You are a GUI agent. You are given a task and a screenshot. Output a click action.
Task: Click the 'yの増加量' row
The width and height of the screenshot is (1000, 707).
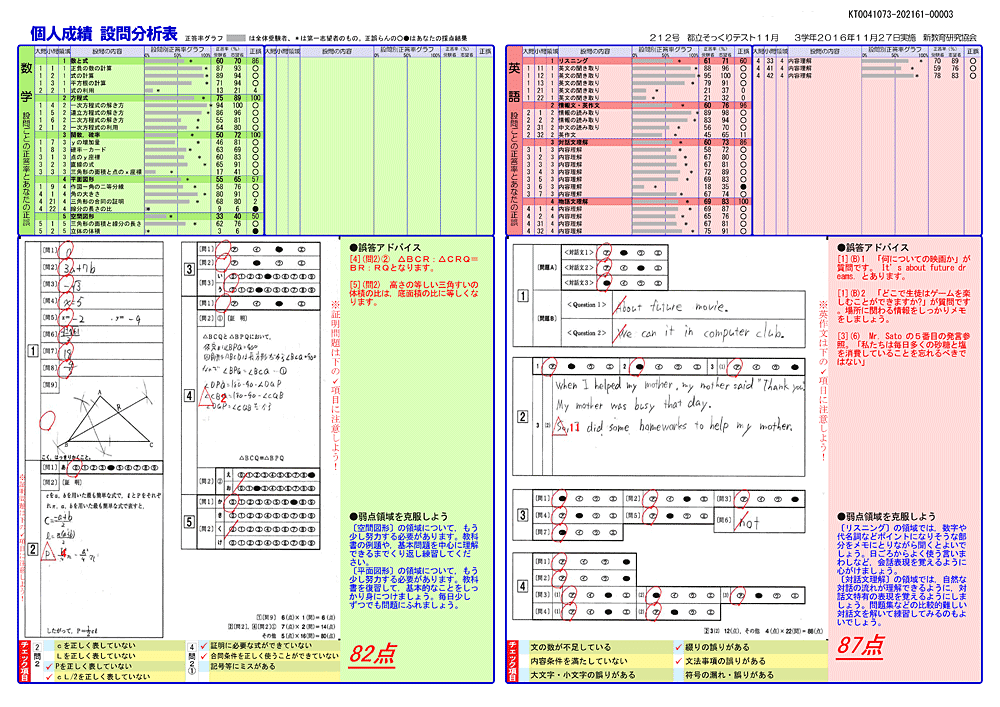click(149, 142)
